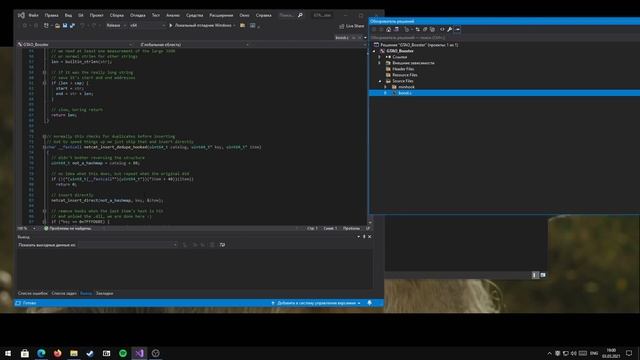The width and height of the screenshot is (640, 360).
Task: Open the Окно menu
Action: (x=244, y=15)
